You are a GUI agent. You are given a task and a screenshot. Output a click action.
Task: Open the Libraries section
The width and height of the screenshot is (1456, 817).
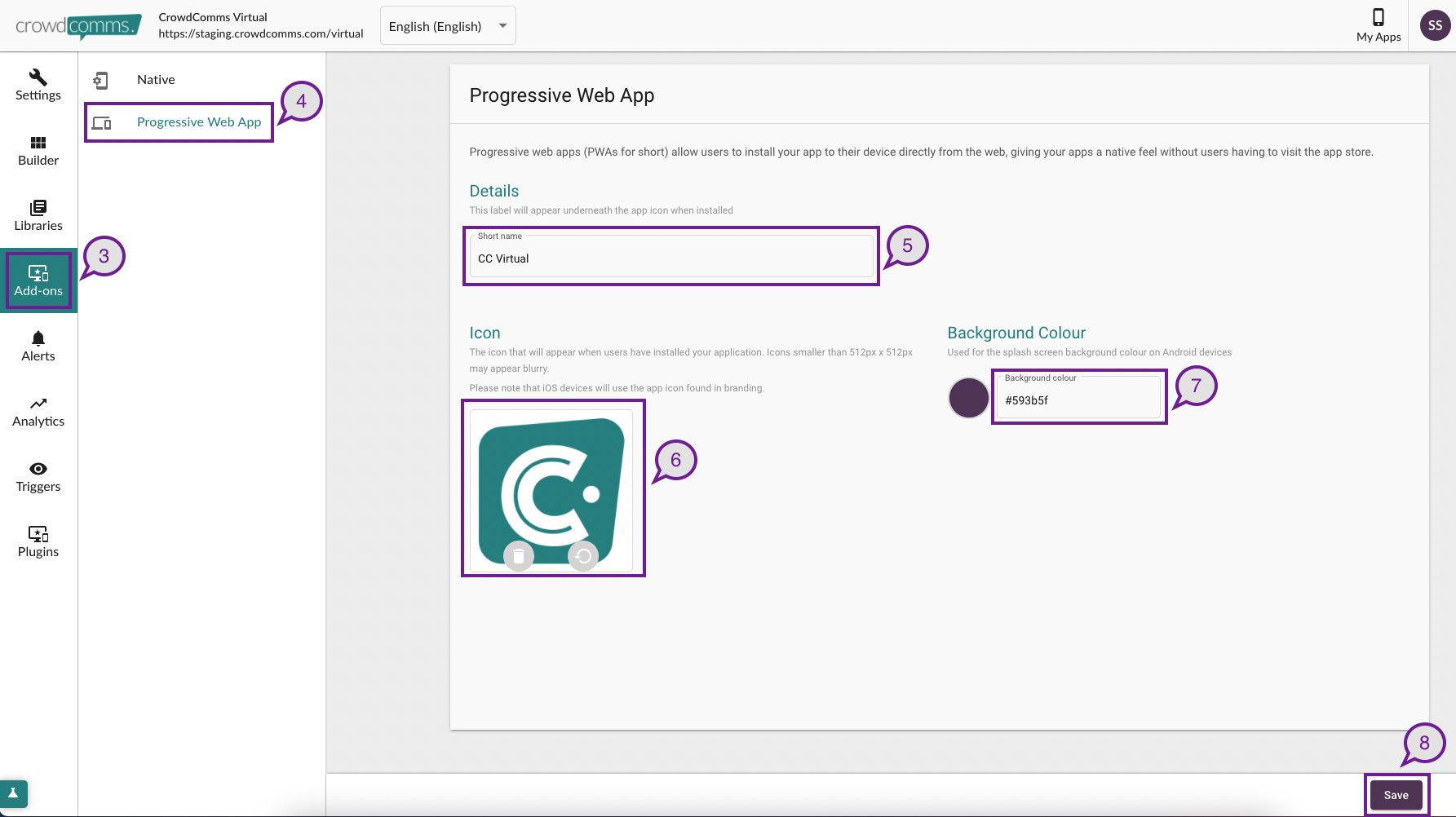38,216
